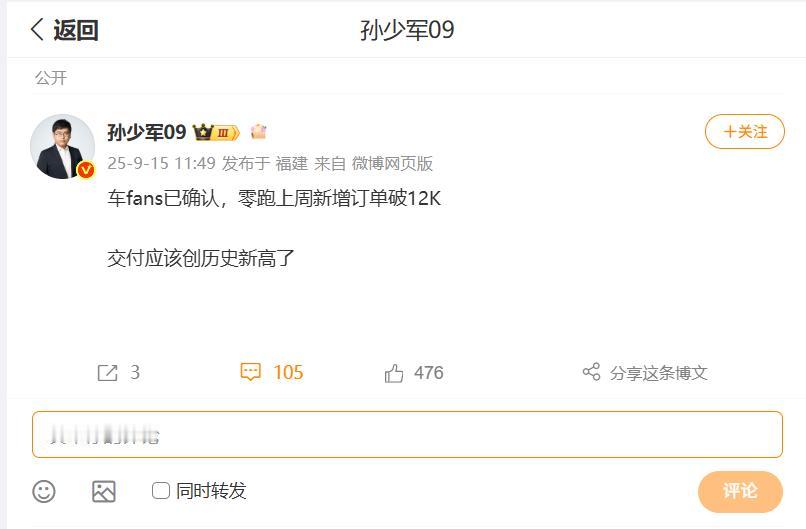Enable the 同时转发 checkbox

coord(161,491)
